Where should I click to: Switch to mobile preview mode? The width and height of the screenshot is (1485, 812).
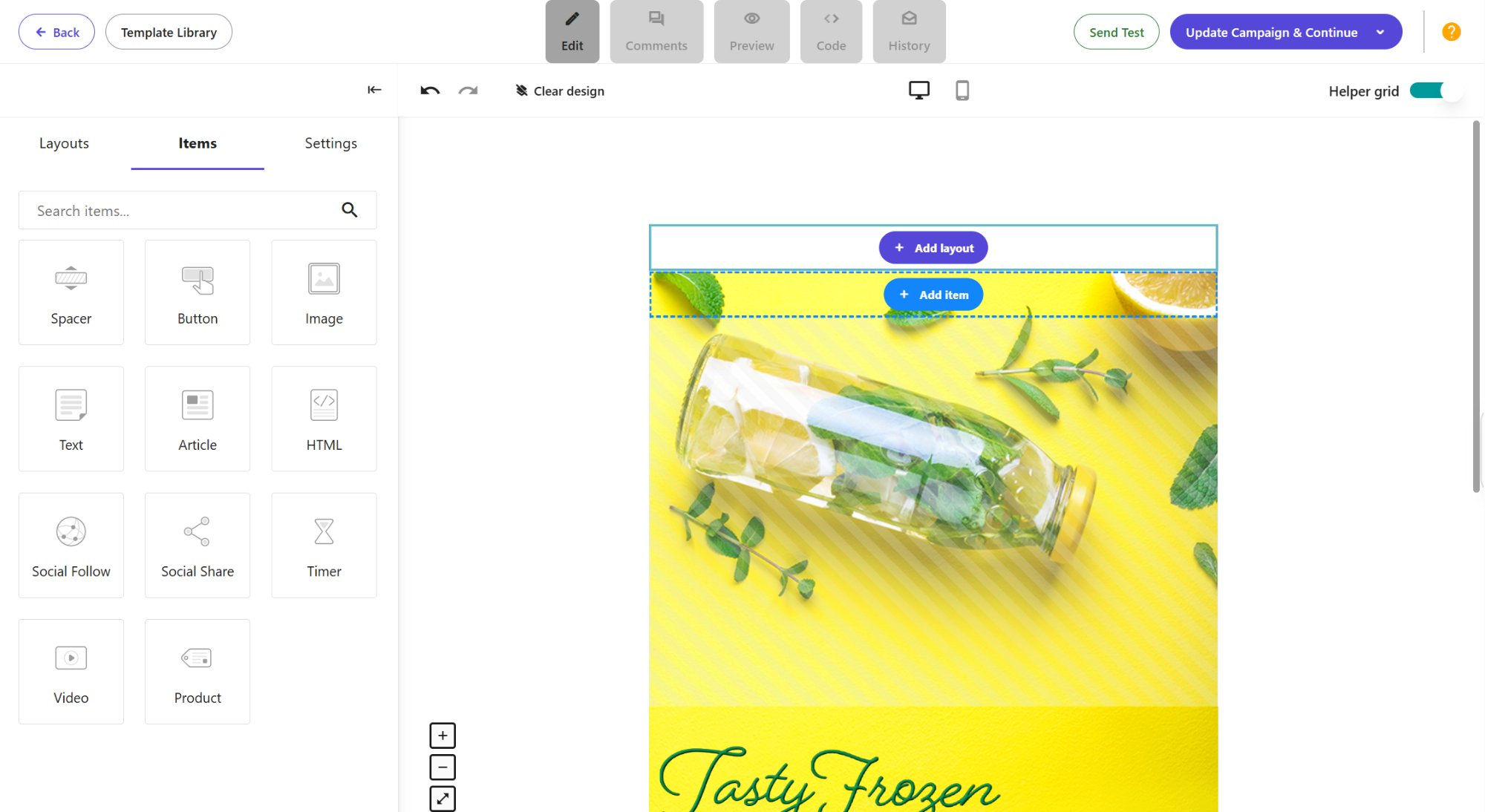click(962, 91)
